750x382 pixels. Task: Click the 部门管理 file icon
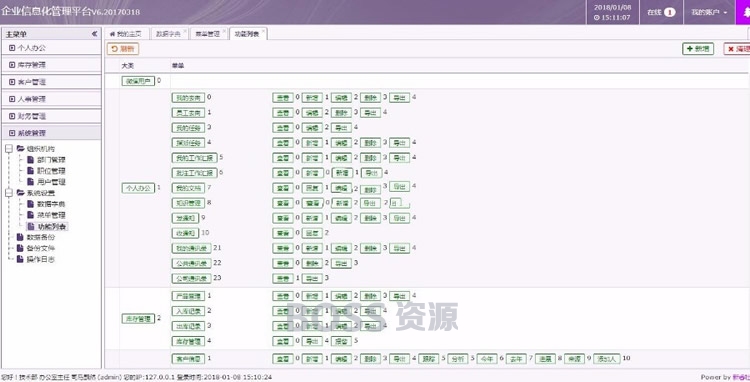click(30, 160)
